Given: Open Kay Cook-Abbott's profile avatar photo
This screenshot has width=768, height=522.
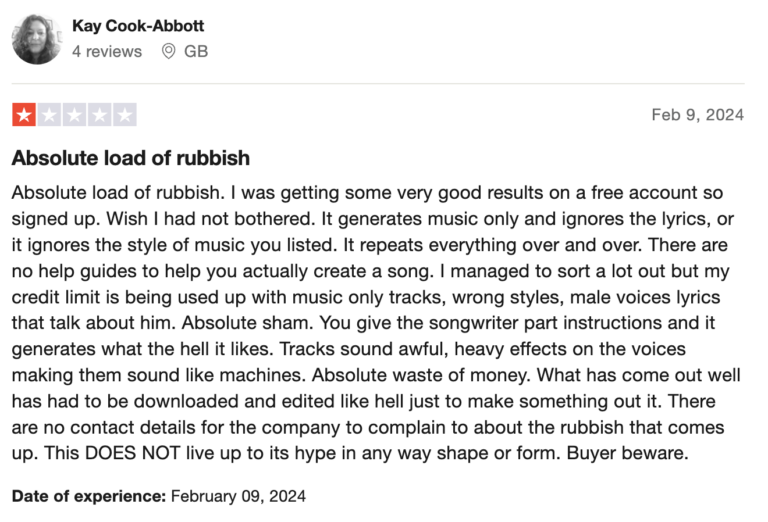Looking at the screenshot, I should [x=37, y=39].
